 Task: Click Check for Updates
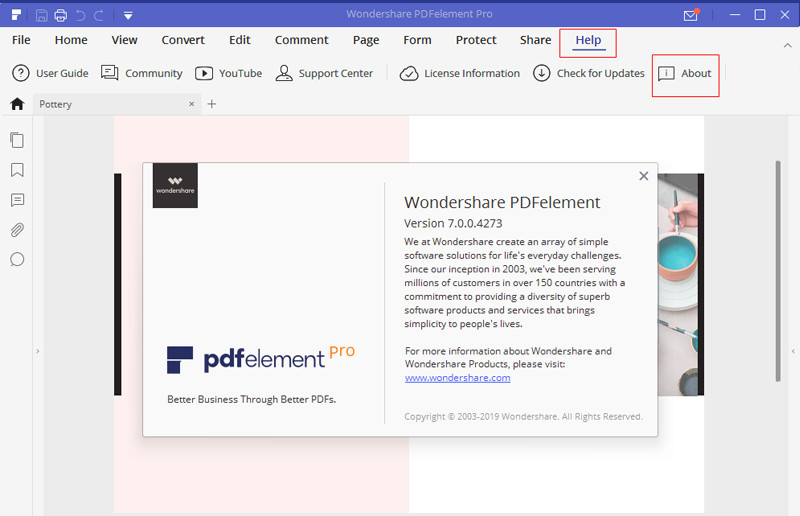tap(588, 73)
